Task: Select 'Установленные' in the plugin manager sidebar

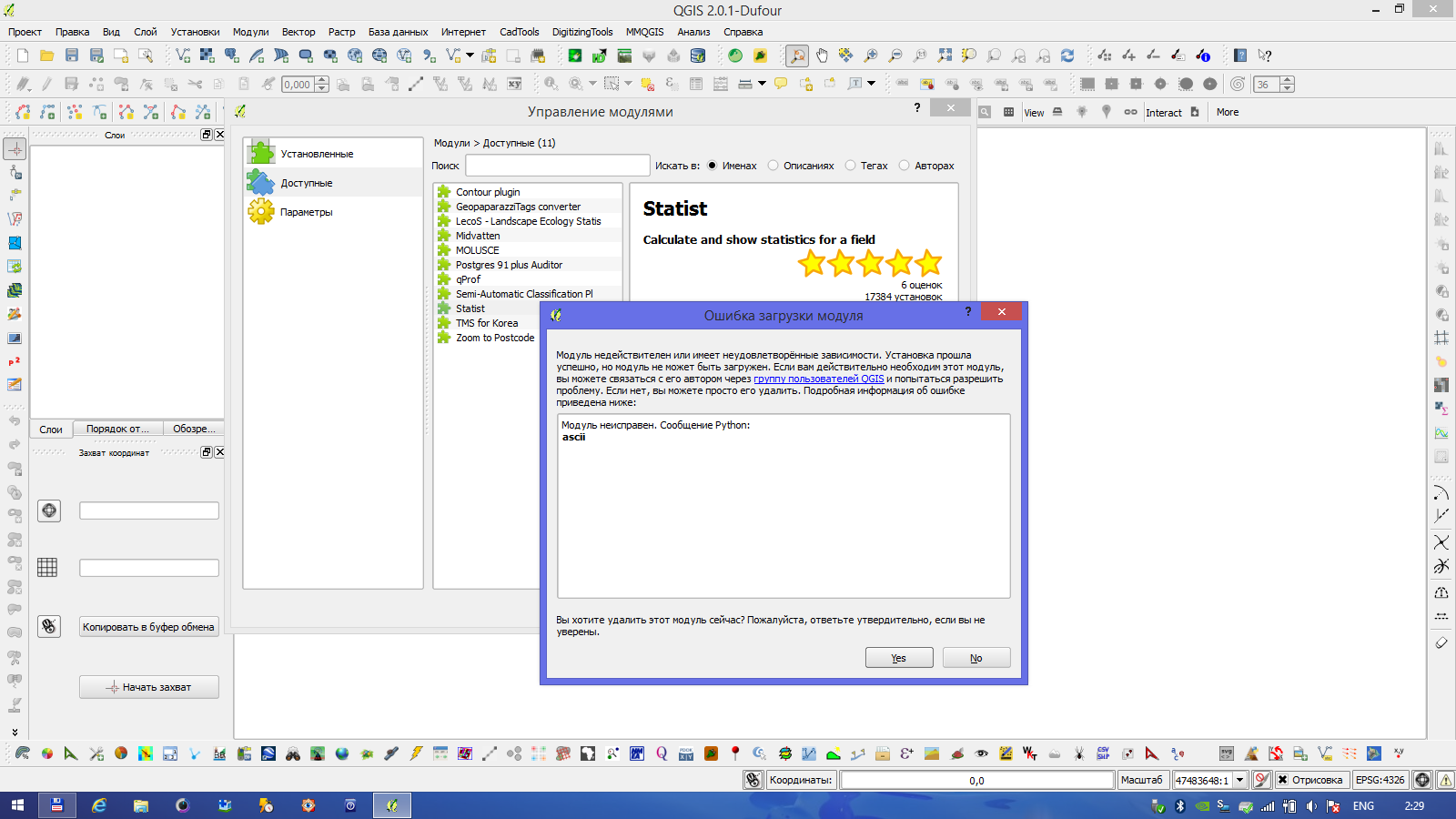Action: [317, 154]
